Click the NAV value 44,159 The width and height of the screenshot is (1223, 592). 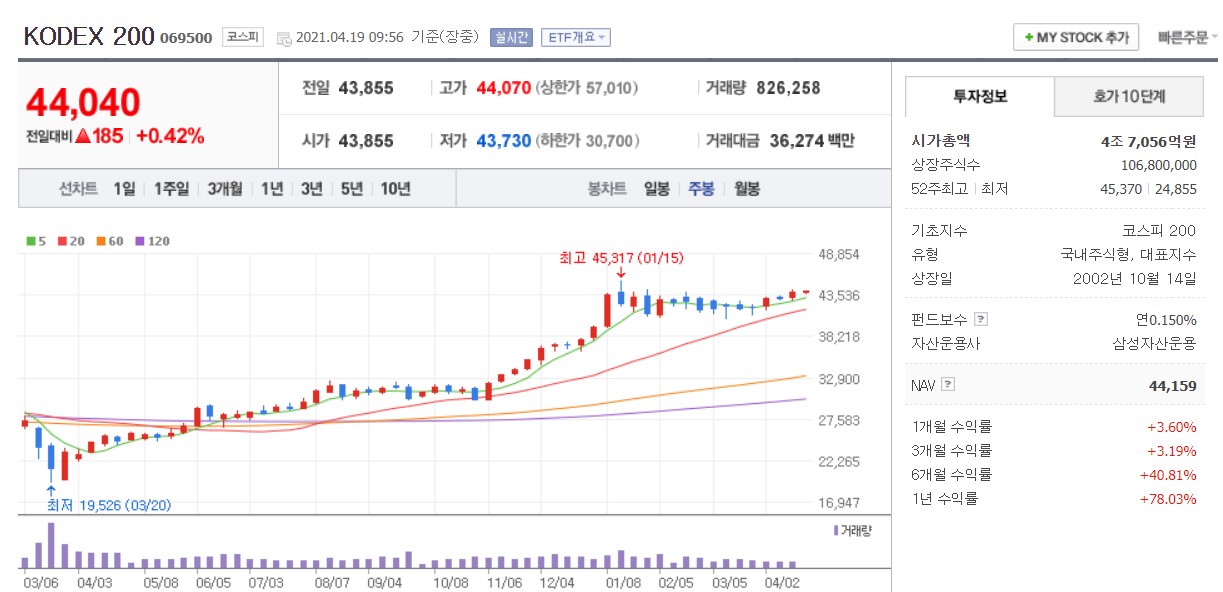1173,385
